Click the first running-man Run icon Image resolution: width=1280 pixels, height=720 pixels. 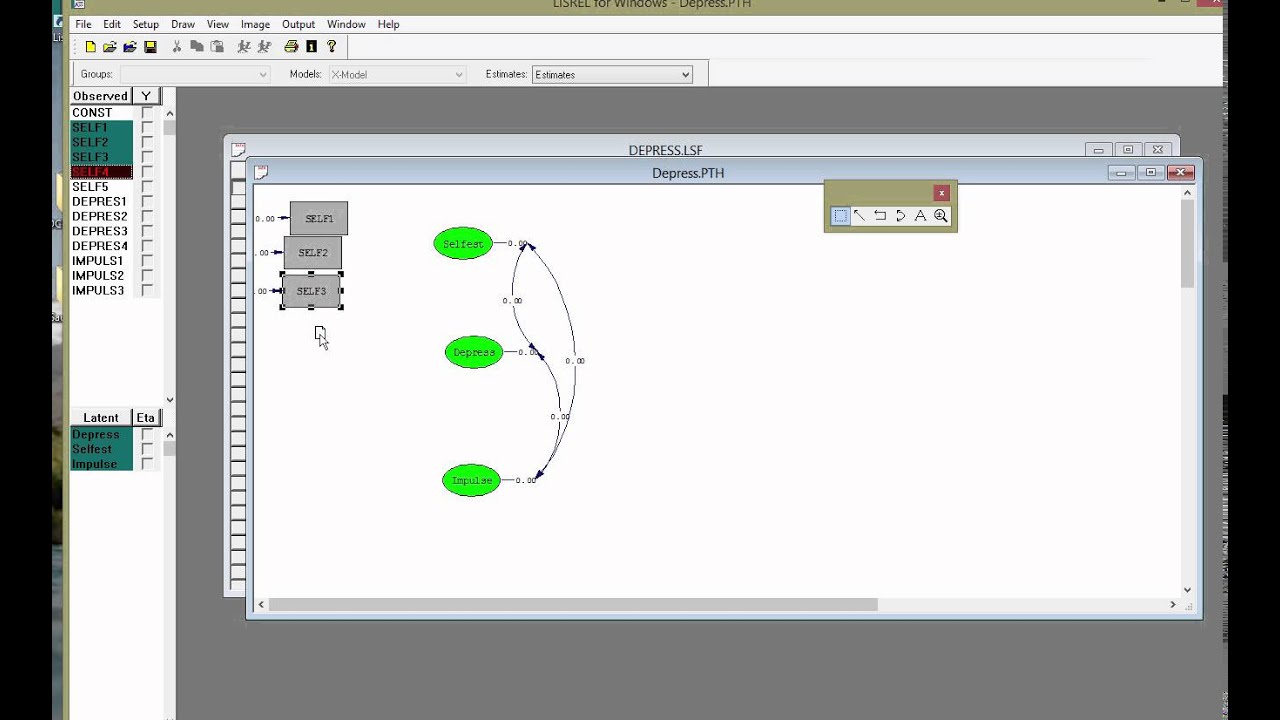243,47
